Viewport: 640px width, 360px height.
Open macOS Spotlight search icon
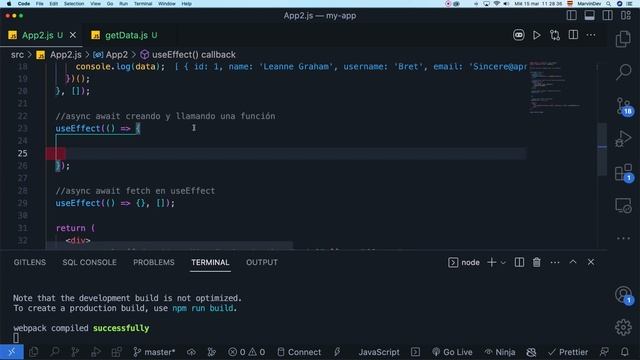[609, 4]
